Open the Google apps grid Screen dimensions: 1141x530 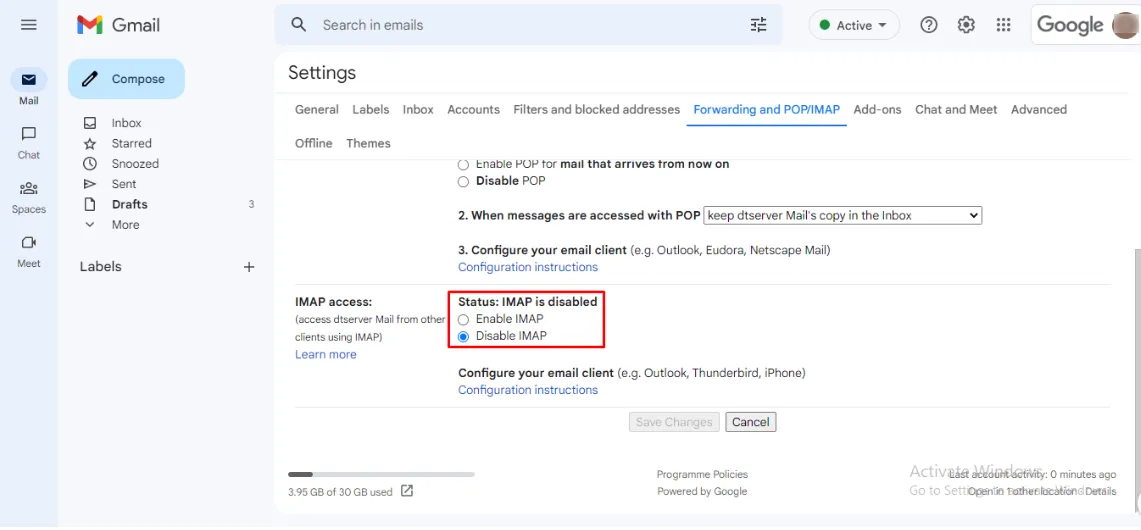(x=1004, y=25)
